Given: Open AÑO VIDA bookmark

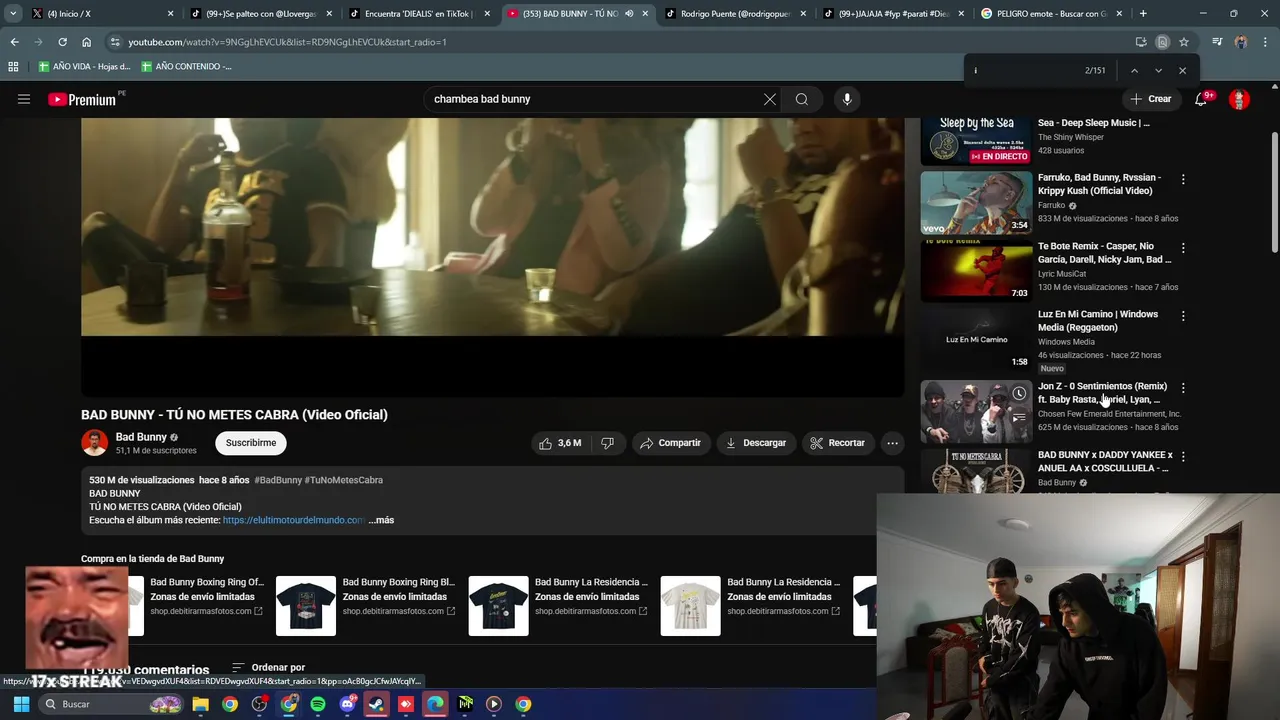Looking at the screenshot, I should (x=85, y=66).
